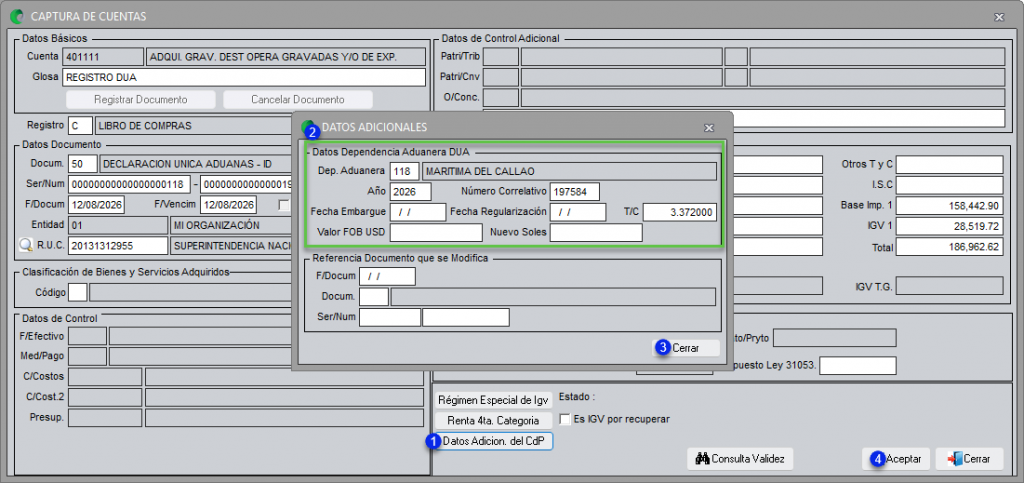Screen dimensions: 1024x483
Task: Click the F/Docum field under Referencia Documento
Action: click(387, 276)
